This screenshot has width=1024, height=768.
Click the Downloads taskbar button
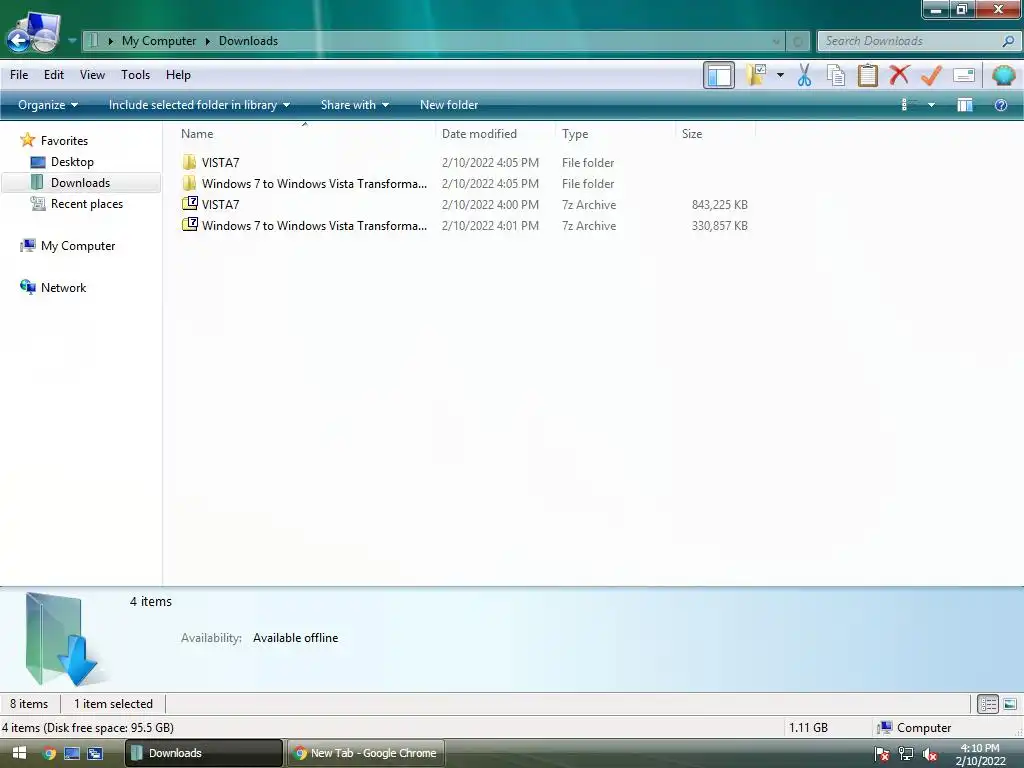(x=204, y=753)
